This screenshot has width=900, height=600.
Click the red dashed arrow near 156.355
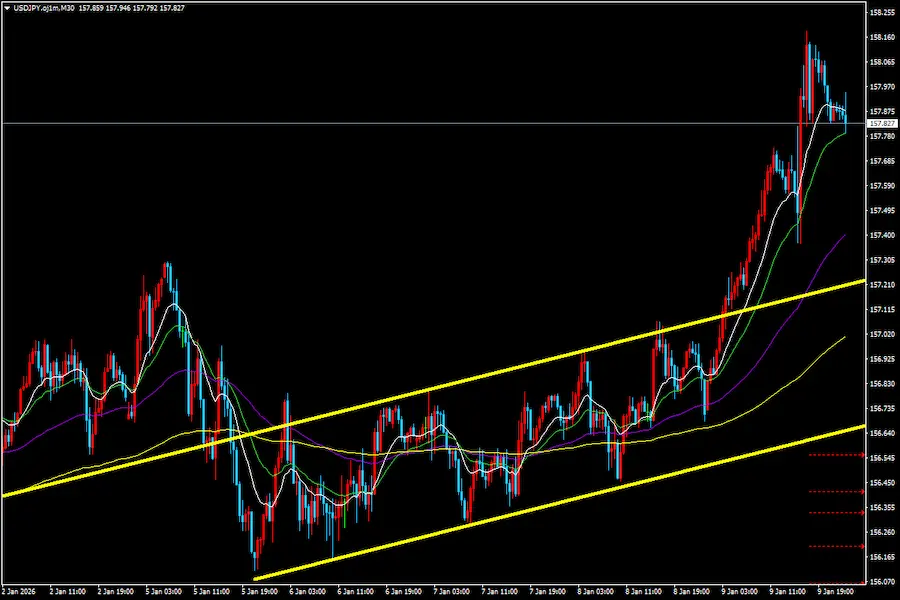click(x=835, y=512)
